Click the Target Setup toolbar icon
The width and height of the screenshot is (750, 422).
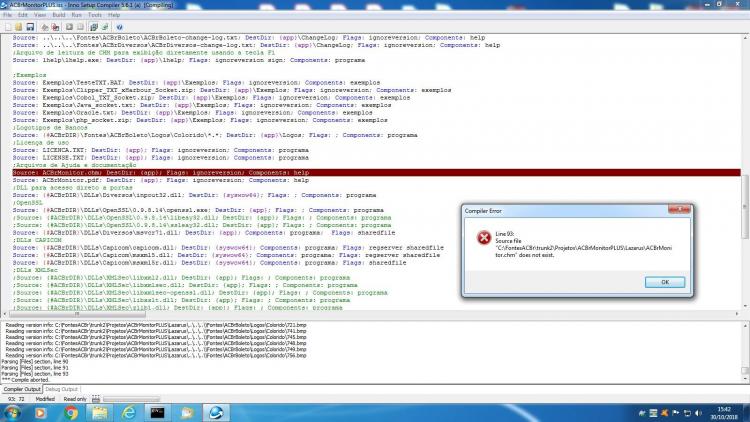point(94,27)
